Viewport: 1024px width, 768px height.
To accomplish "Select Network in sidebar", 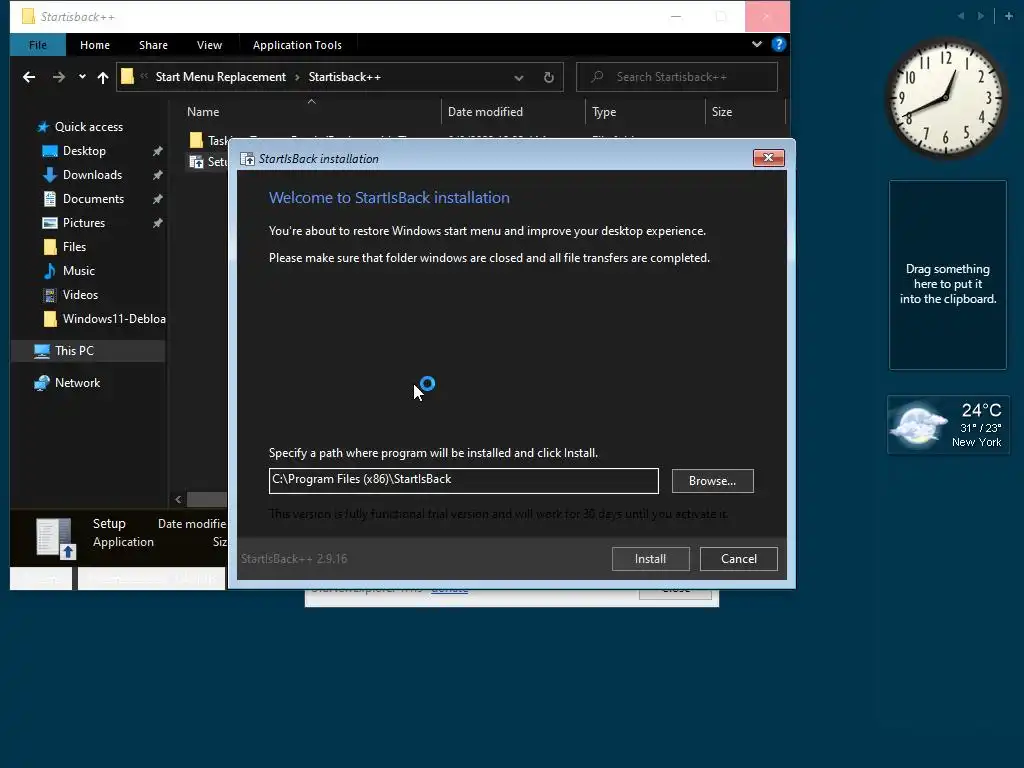I will 77,383.
